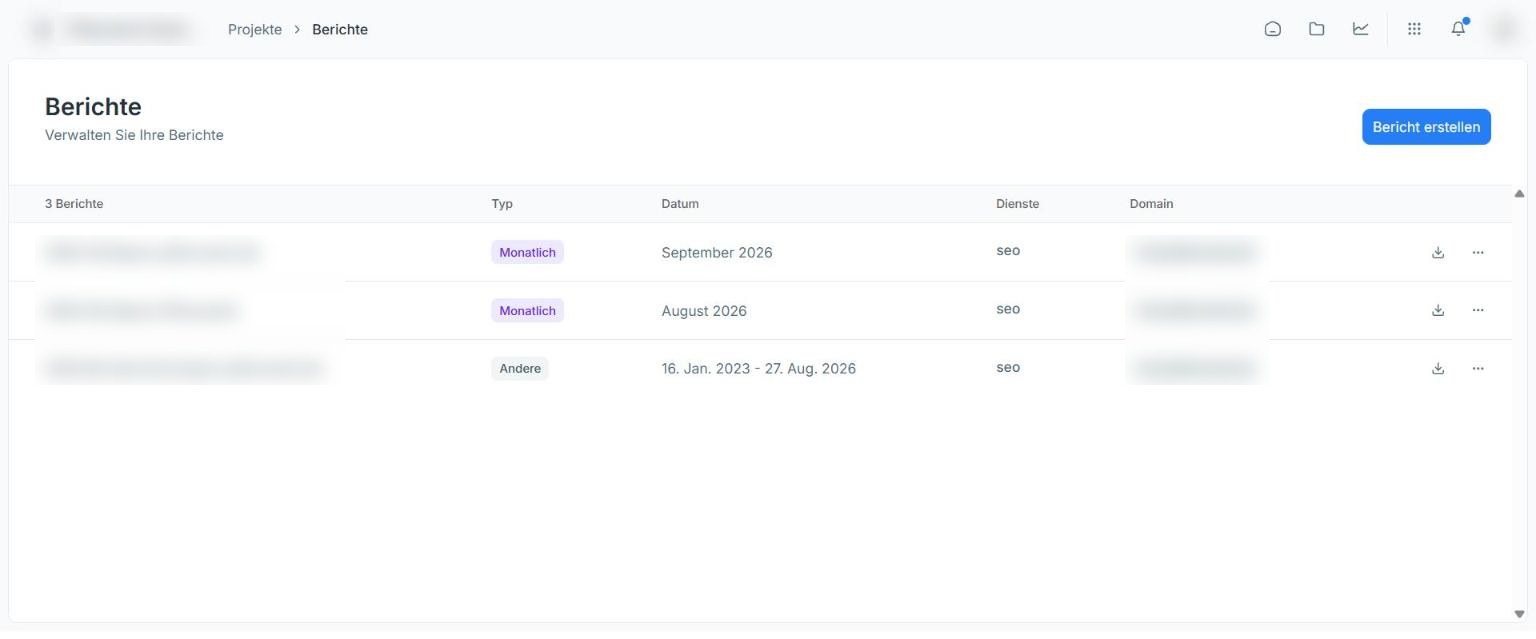Click the Monatlich tag for August 2026
The width and height of the screenshot is (1536, 639).
click(527, 310)
